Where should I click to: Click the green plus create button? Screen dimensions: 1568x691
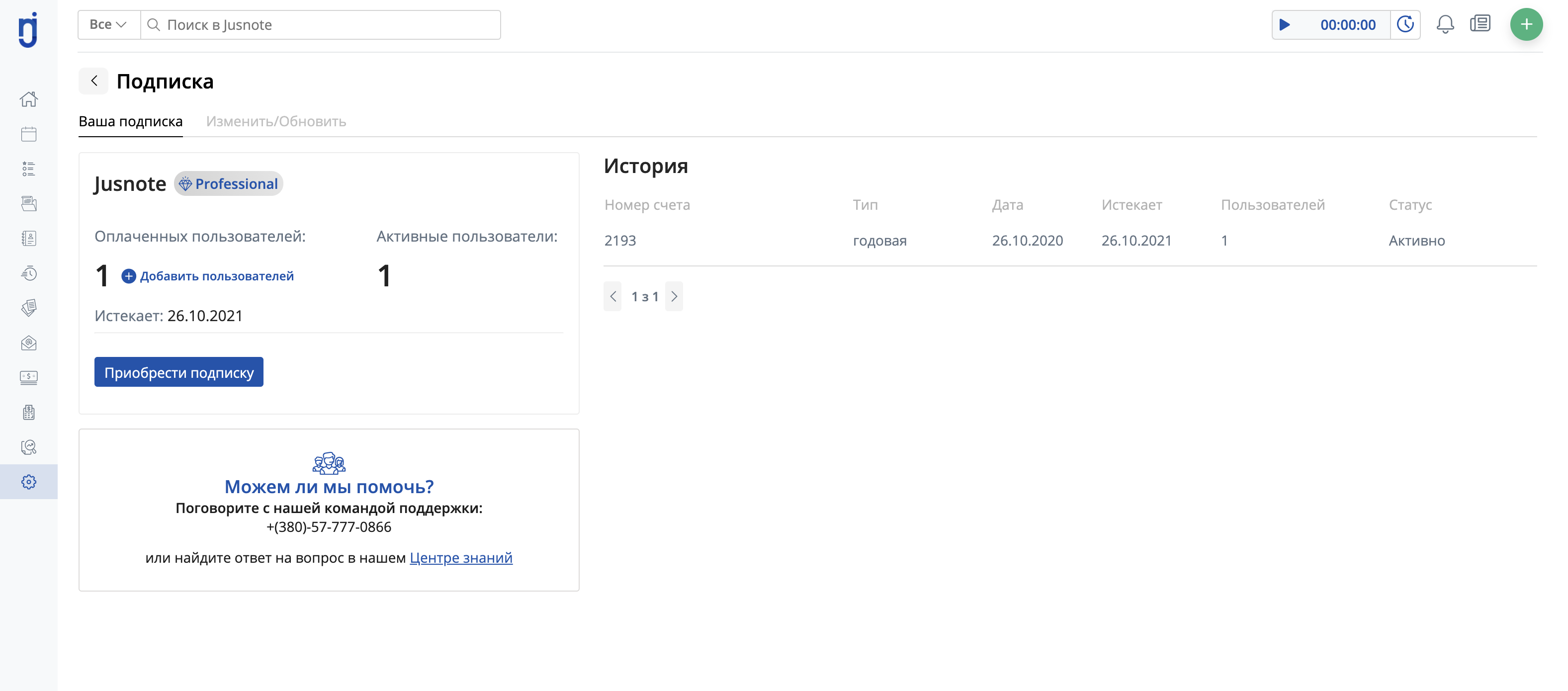1526,24
